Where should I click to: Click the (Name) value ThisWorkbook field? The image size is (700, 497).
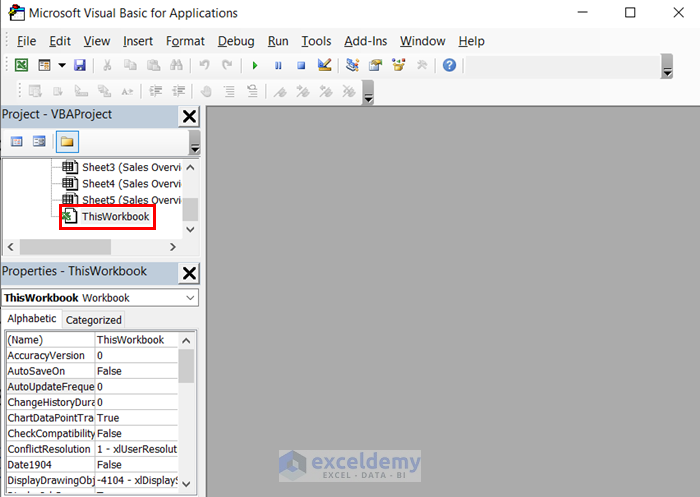(x=137, y=340)
